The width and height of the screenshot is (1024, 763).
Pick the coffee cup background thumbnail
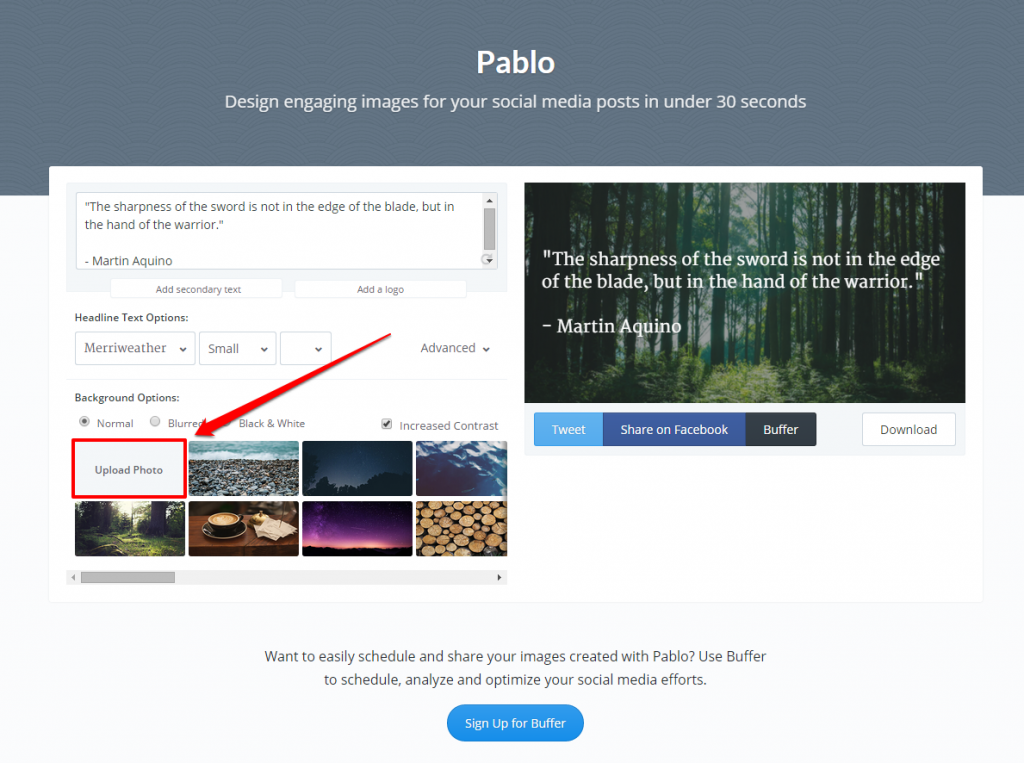click(x=244, y=528)
